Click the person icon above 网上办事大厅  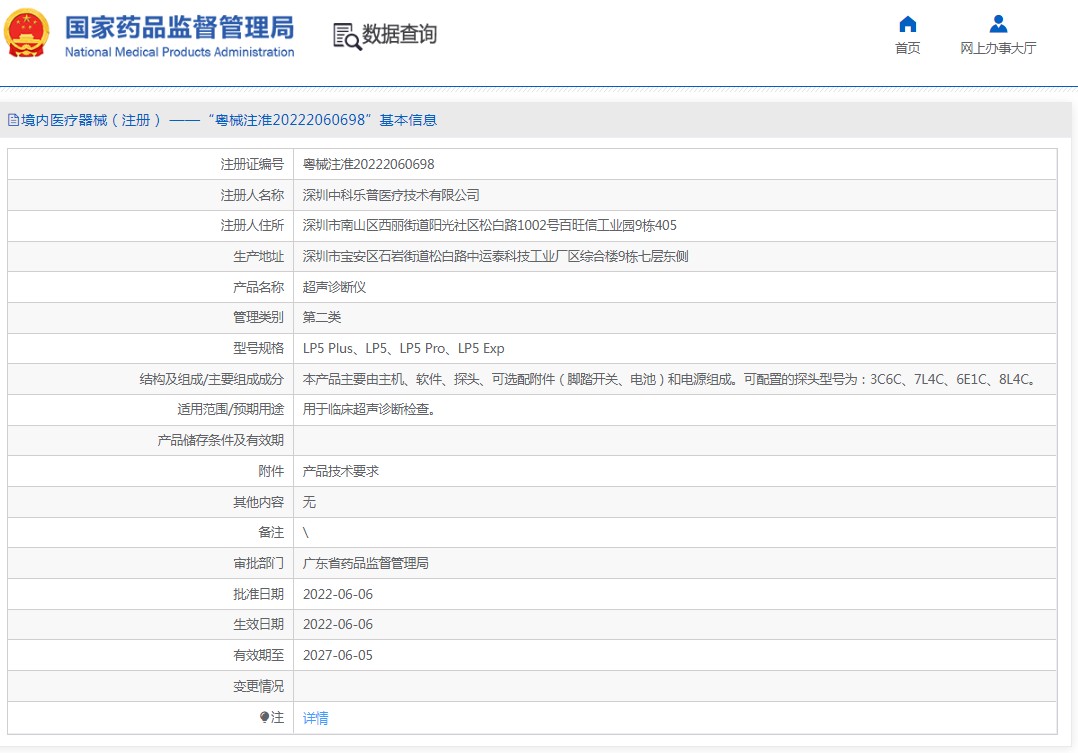[x=997, y=24]
